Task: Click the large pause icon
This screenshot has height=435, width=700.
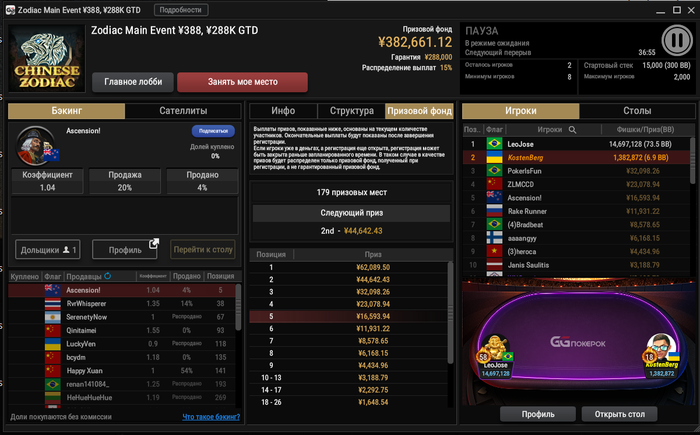Action: tap(677, 40)
